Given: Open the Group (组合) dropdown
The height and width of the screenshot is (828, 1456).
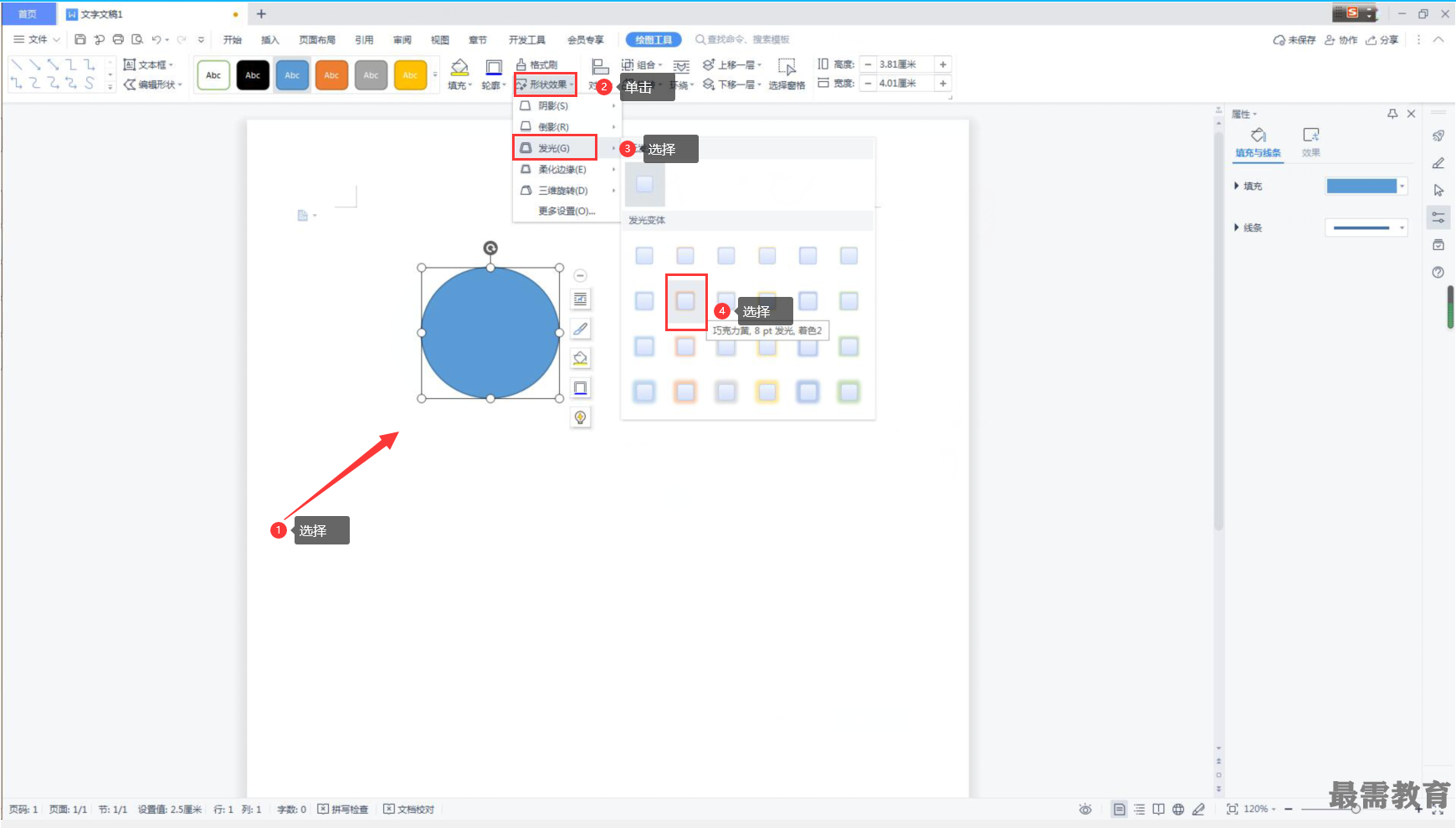Looking at the screenshot, I should 642,64.
